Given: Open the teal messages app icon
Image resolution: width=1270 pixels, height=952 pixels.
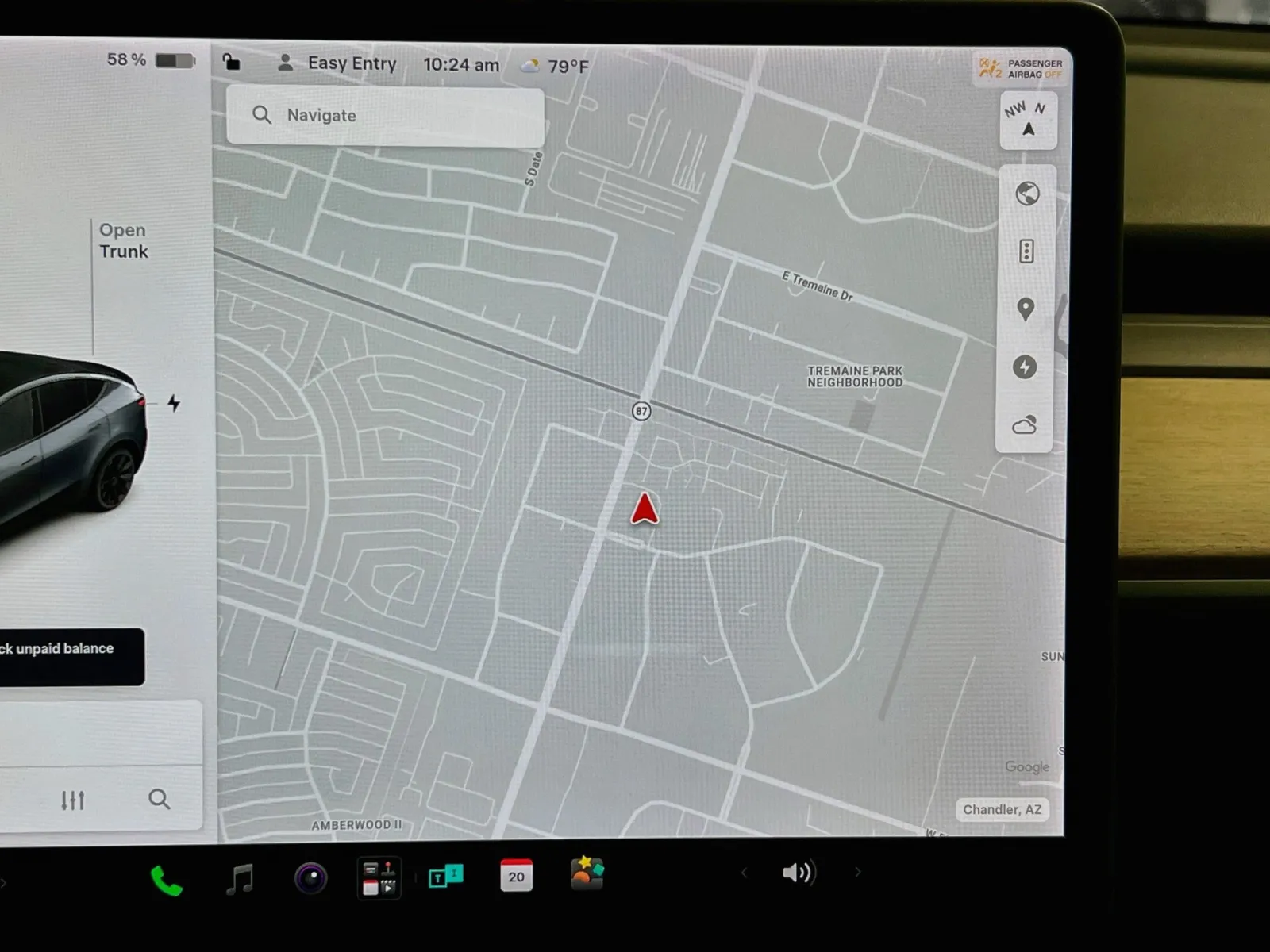Looking at the screenshot, I should (x=446, y=877).
